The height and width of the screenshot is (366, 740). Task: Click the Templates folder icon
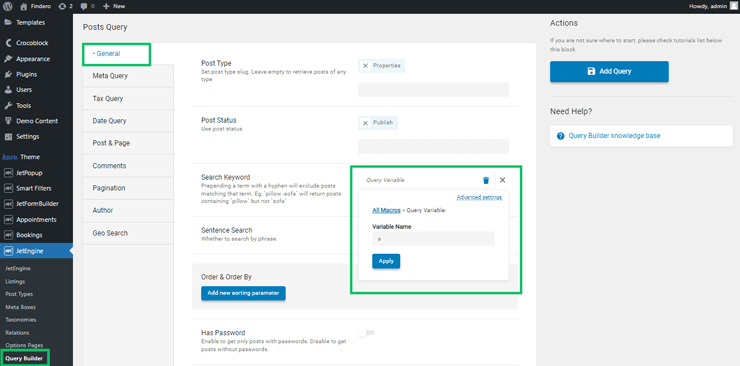8,22
